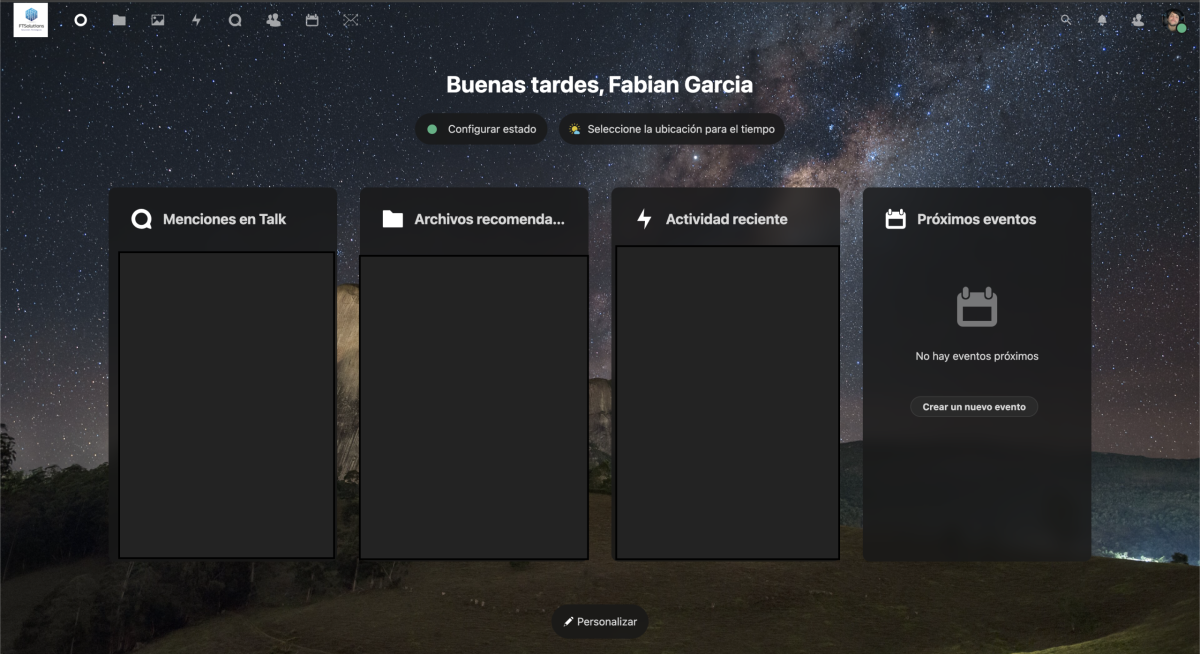Open the Calendar app icon

pos(312,20)
